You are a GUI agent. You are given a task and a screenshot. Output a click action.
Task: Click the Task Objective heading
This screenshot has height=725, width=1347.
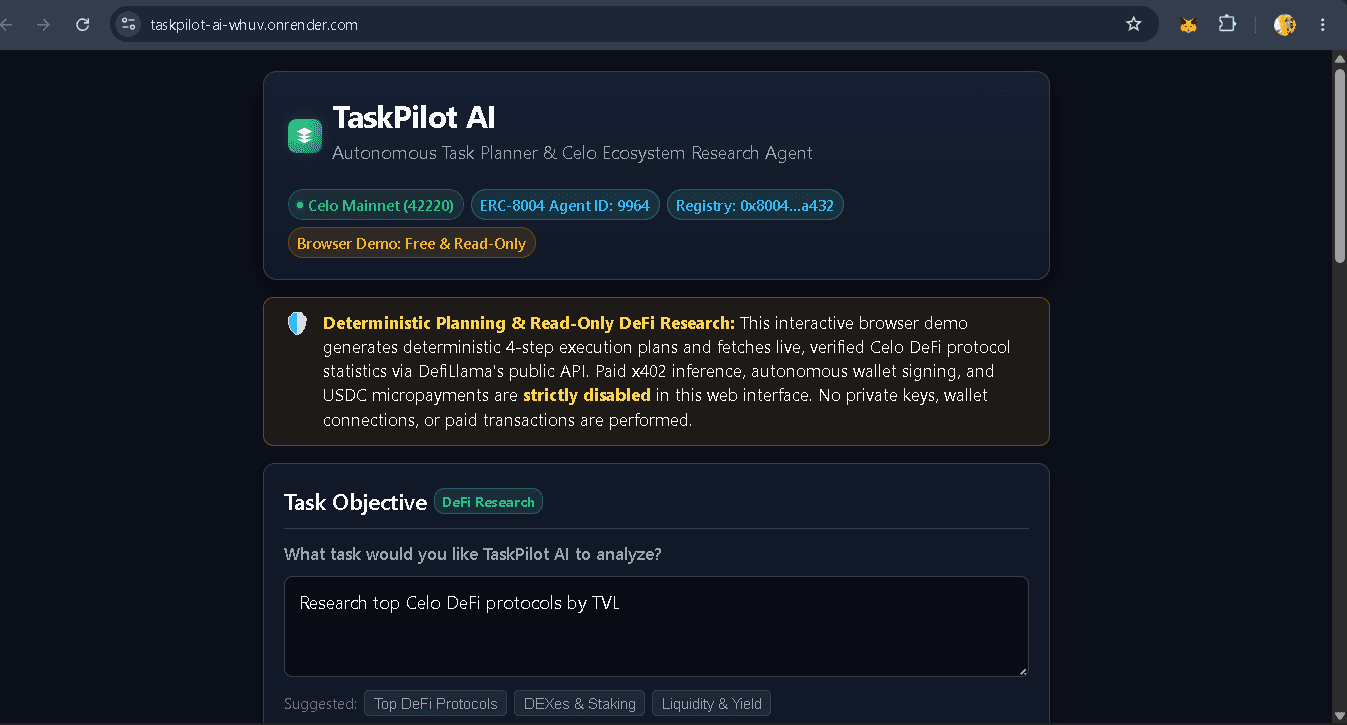pyautogui.click(x=356, y=502)
